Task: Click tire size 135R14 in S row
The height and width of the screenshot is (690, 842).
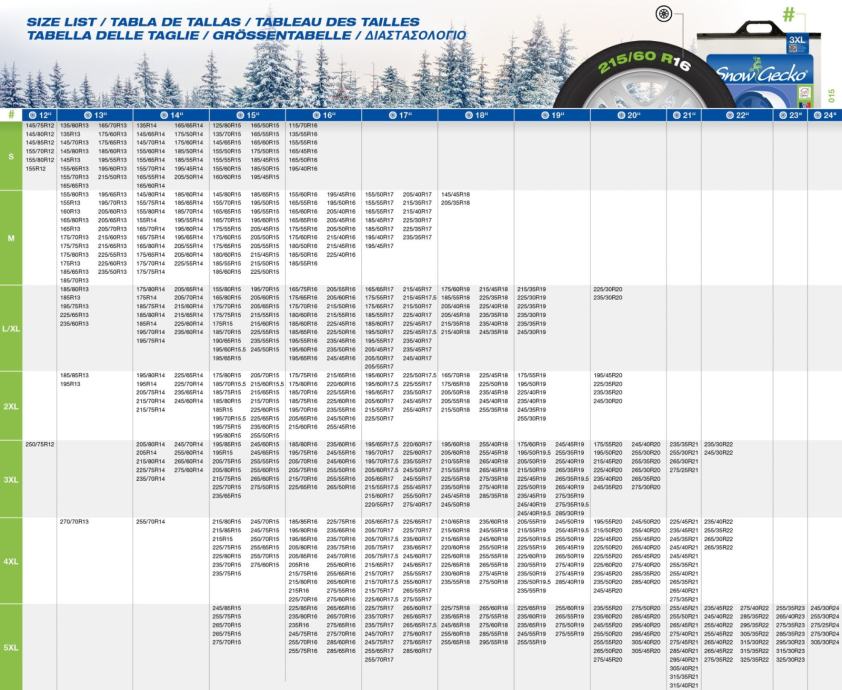Action: pyautogui.click(x=146, y=125)
